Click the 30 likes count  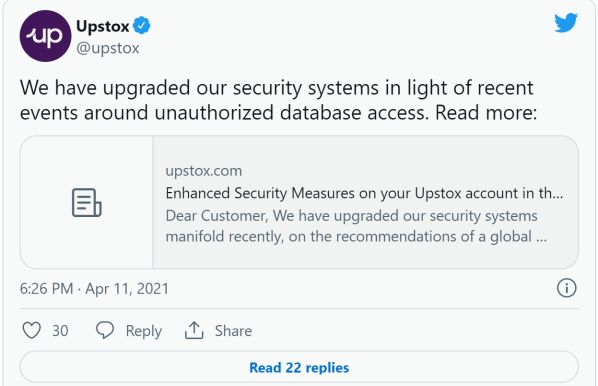point(60,331)
